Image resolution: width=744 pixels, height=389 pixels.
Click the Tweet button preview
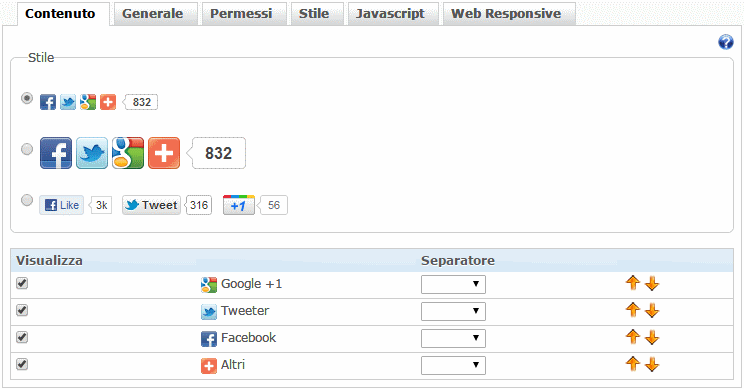click(x=151, y=205)
